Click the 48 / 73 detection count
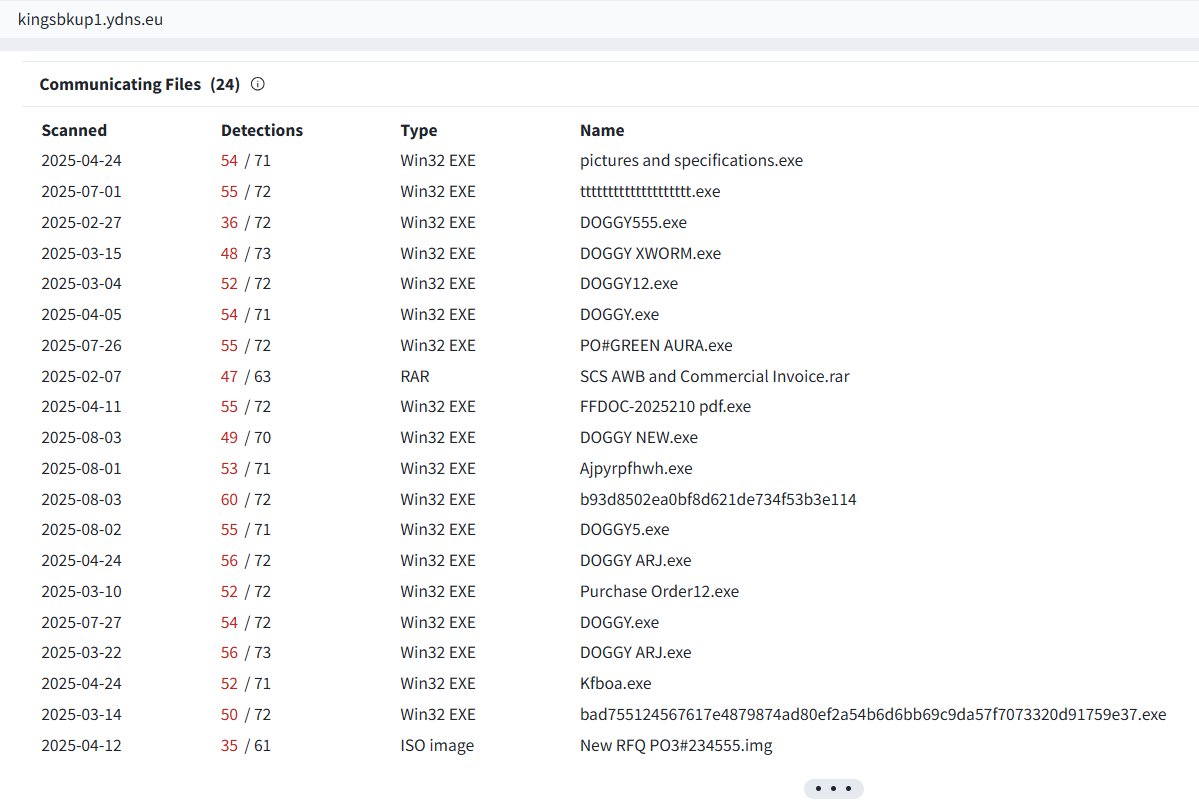This screenshot has height=807, width=1199. point(245,253)
